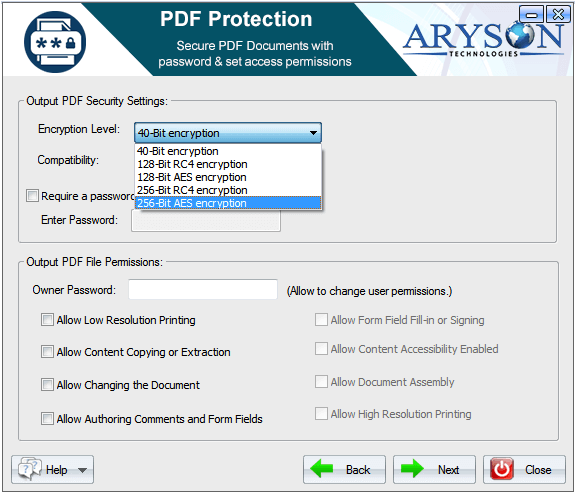Click the PDF Protection printer lock logo

55,41
